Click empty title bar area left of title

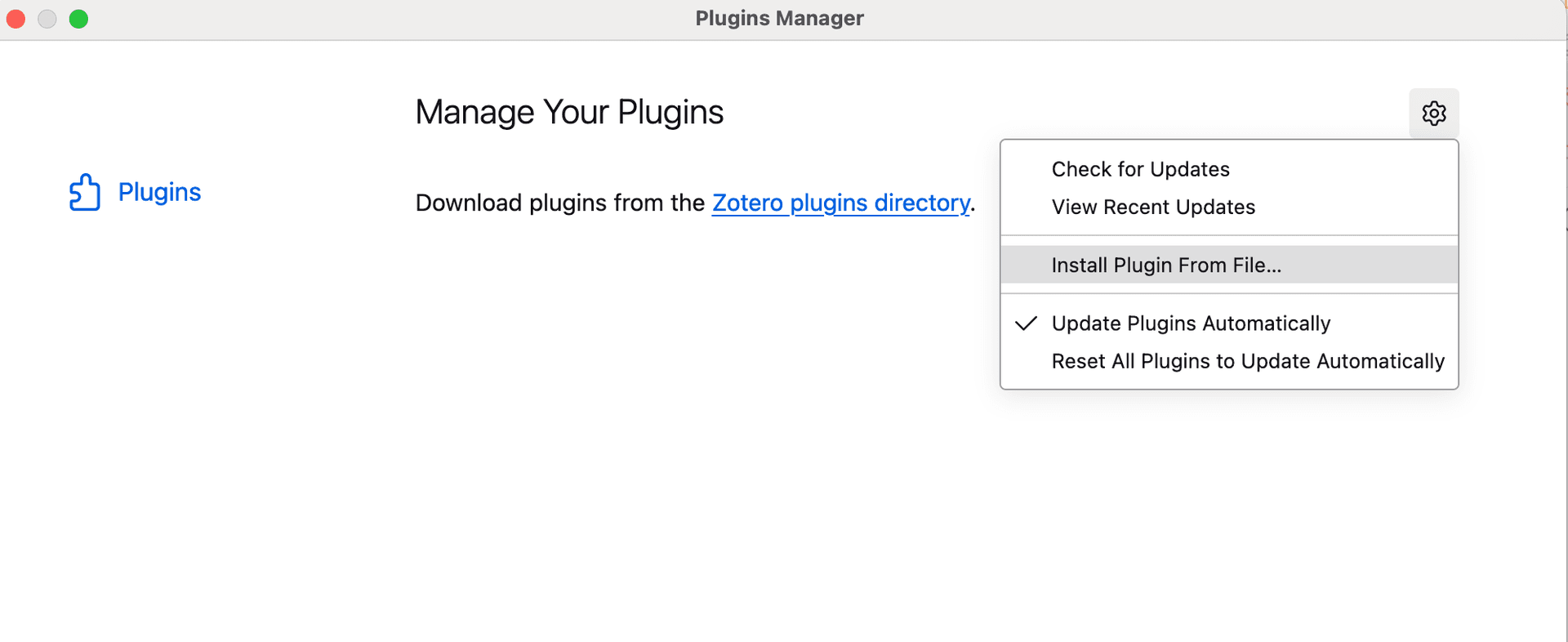[367, 18]
